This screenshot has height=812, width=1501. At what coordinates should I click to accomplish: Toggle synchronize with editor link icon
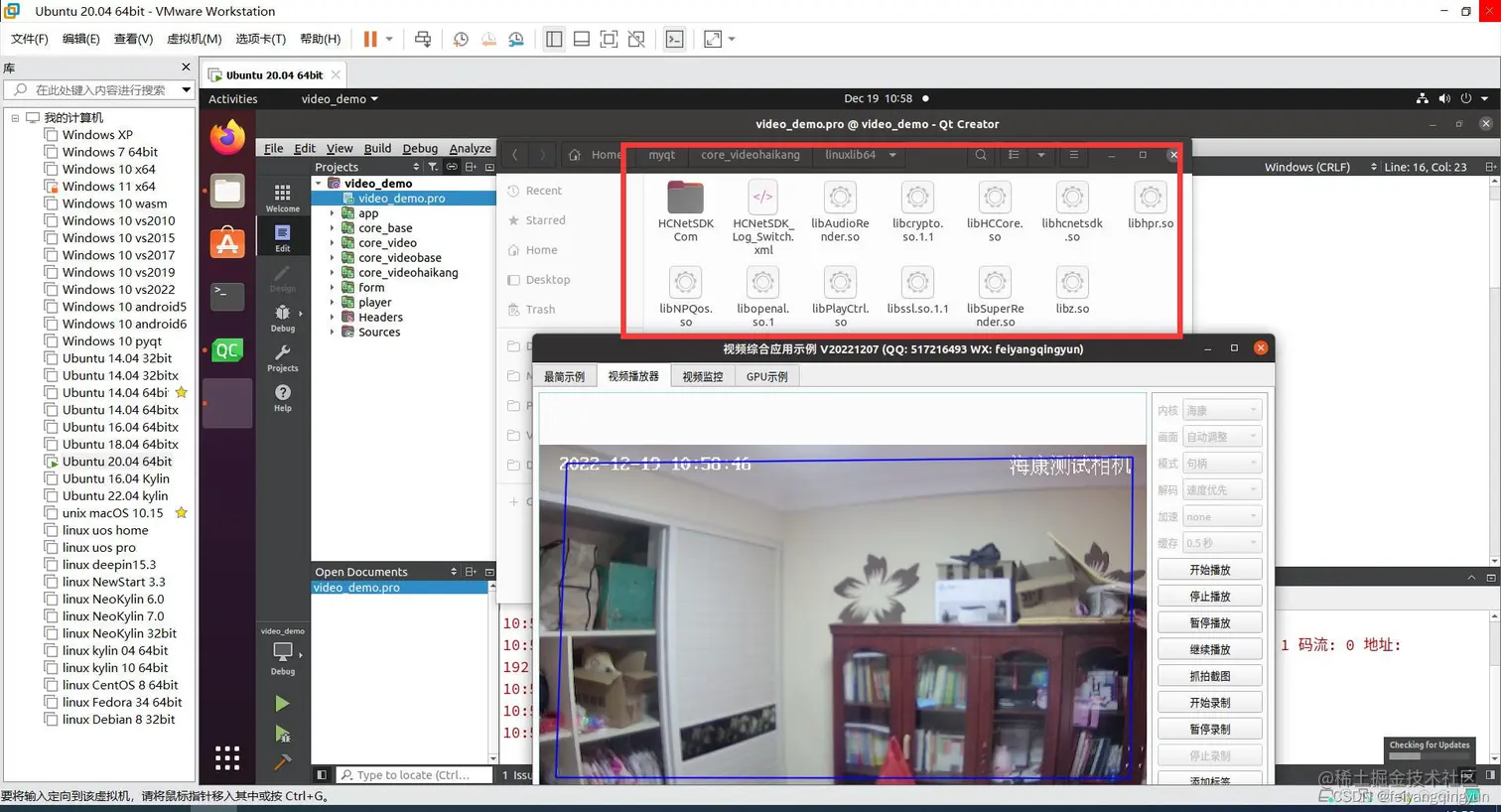coord(452,167)
